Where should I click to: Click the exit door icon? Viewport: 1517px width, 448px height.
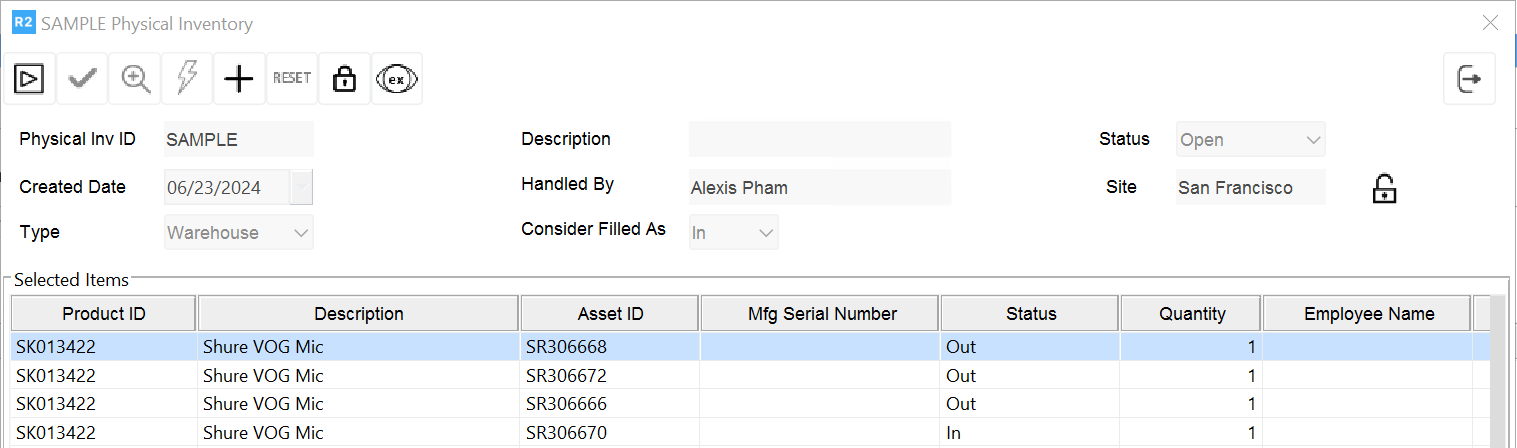[1469, 79]
